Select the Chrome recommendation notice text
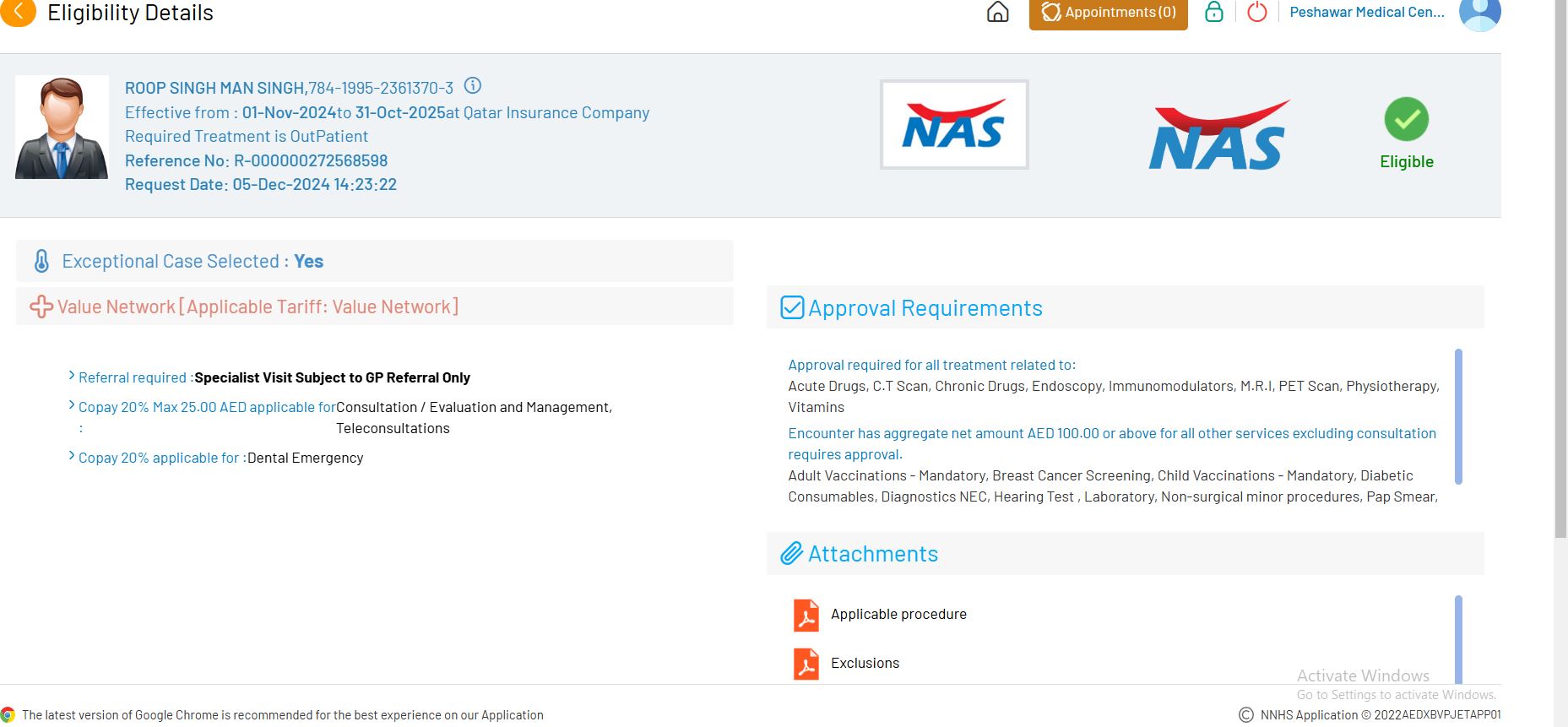The image size is (1568, 727). pyautogui.click(x=283, y=715)
